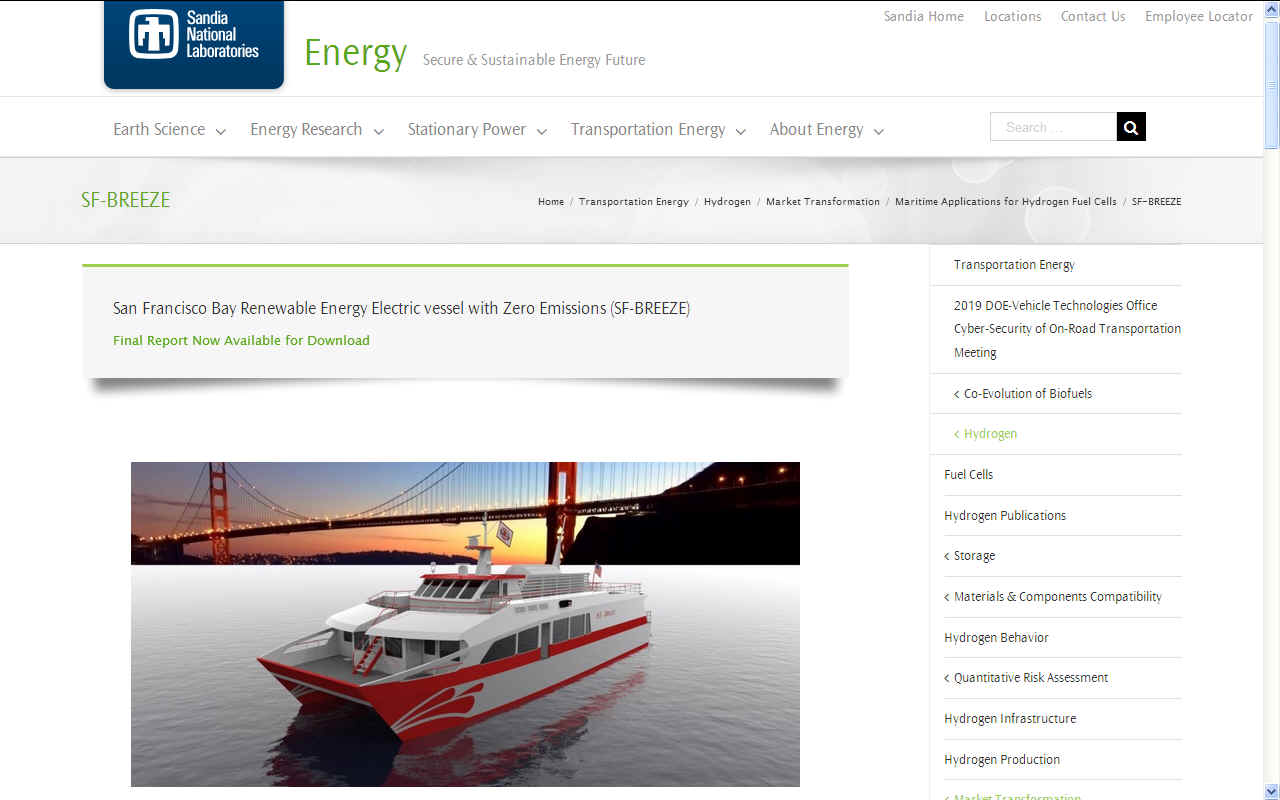Viewport: 1280px width, 800px height.
Task: Click the Sandia National Laboratories logo
Action: tap(194, 45)
